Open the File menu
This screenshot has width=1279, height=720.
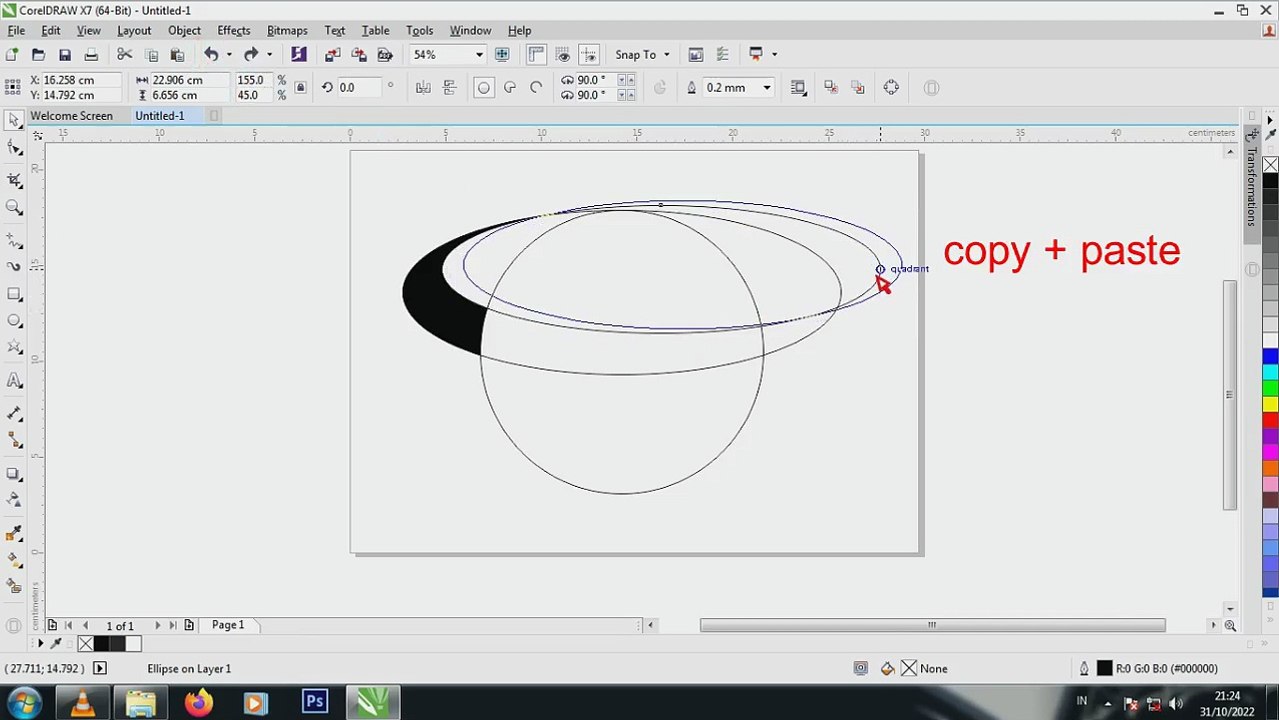[16, 31]
